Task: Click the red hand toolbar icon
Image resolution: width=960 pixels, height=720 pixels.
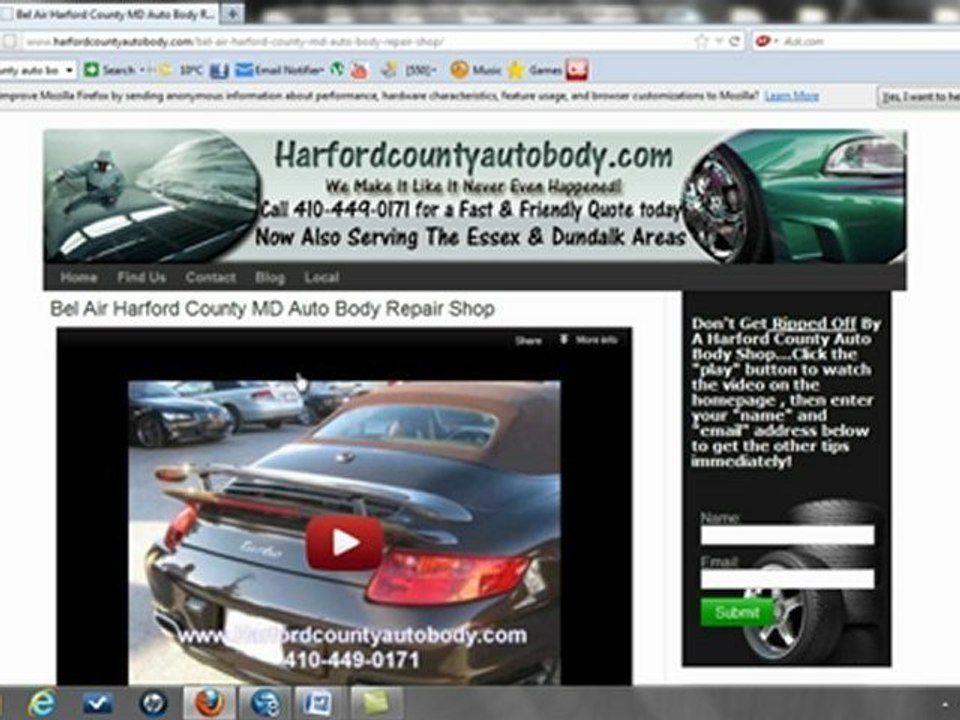Action: [359, 71]
